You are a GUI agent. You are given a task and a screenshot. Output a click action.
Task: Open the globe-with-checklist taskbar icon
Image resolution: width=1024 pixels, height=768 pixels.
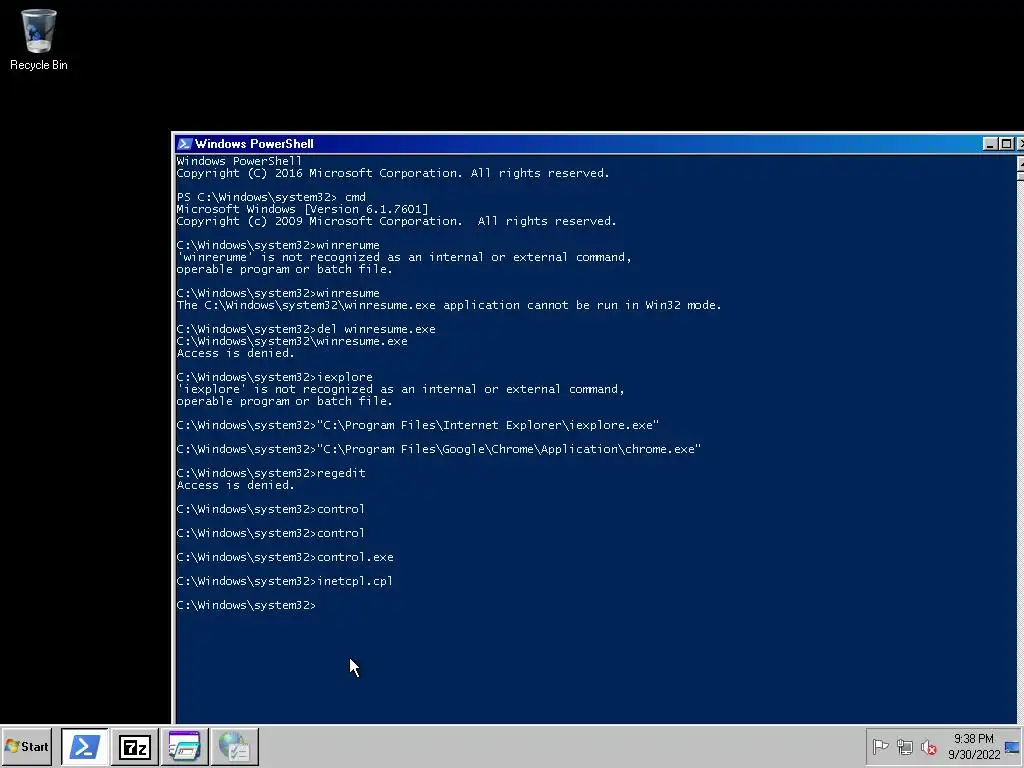tap(234, 746)
